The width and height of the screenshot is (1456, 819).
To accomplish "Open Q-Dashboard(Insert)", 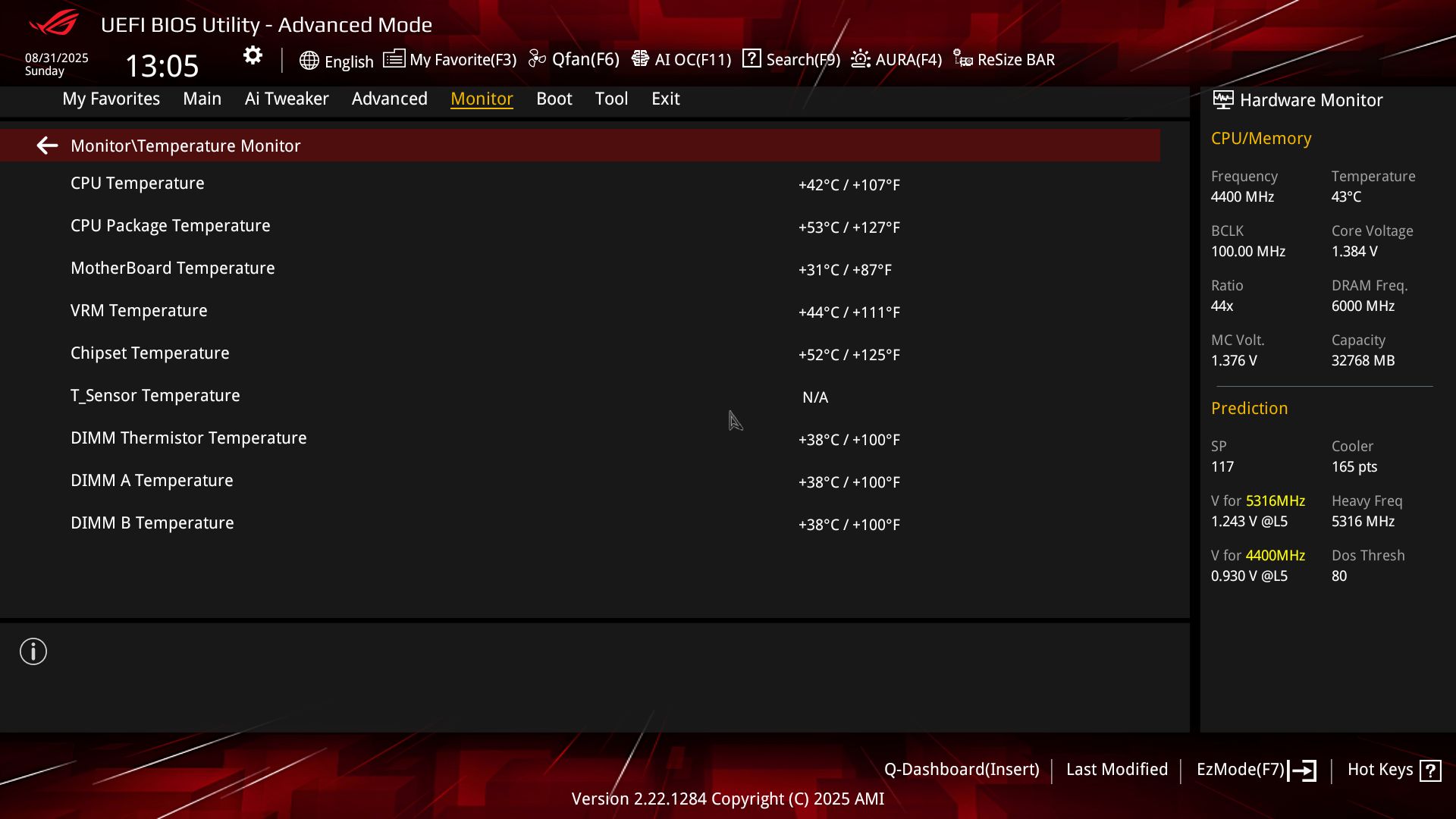I will (x=961, y=770).
